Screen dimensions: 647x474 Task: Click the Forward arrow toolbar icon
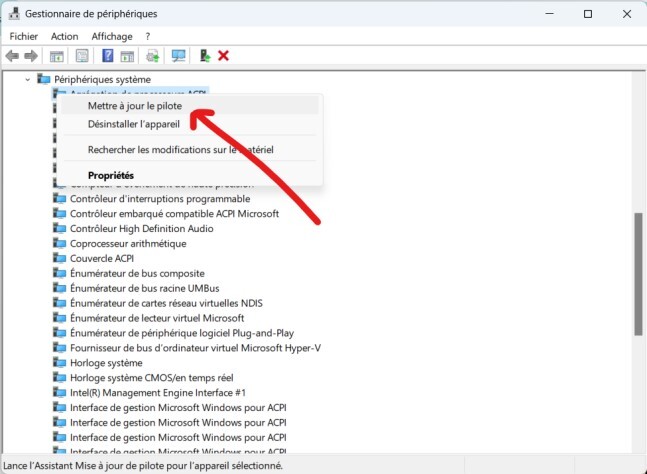coord(31,56)
